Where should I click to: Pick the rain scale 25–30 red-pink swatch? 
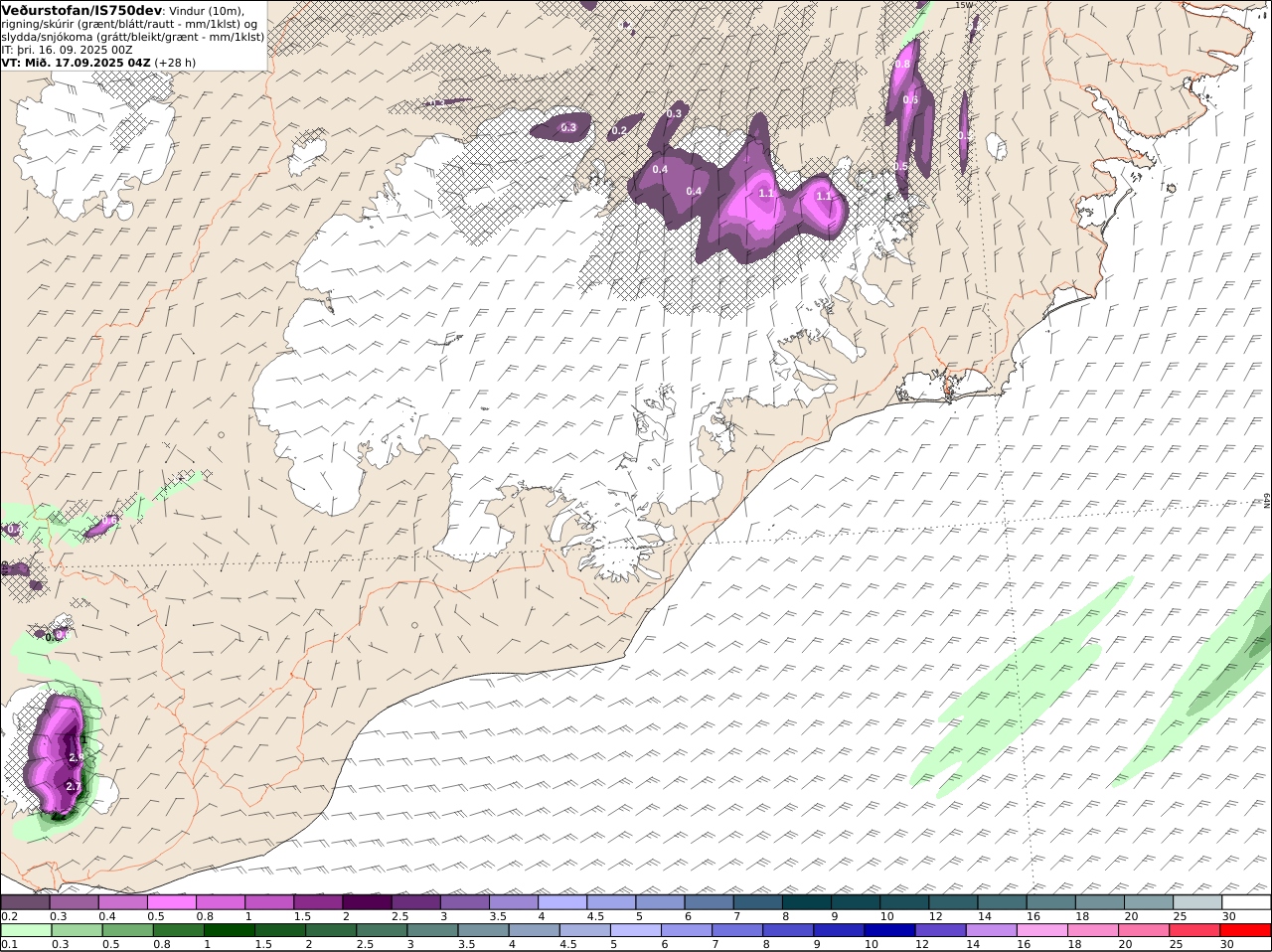coord(1193,930)
